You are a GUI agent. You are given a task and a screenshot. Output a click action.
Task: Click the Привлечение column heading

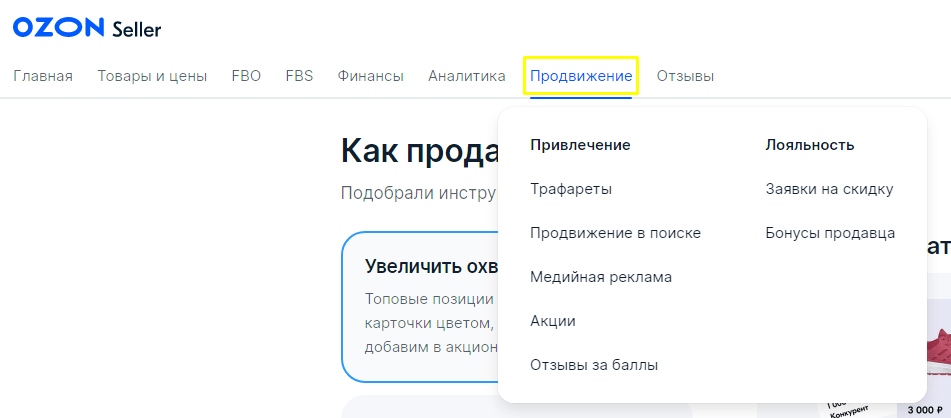pos(580,145)
